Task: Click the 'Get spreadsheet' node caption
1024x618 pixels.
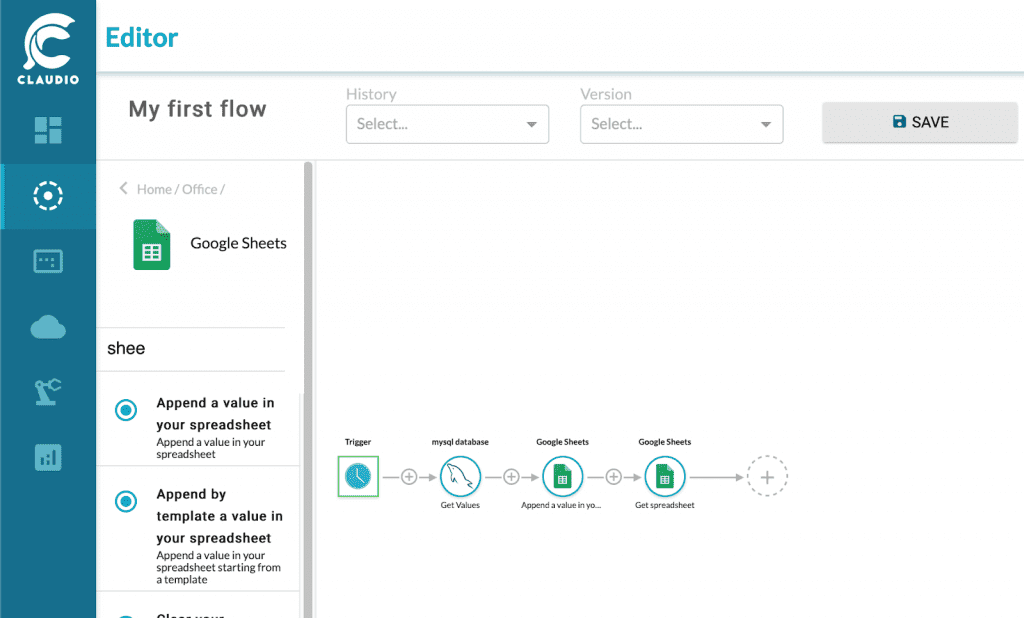Action: (665, 505)
